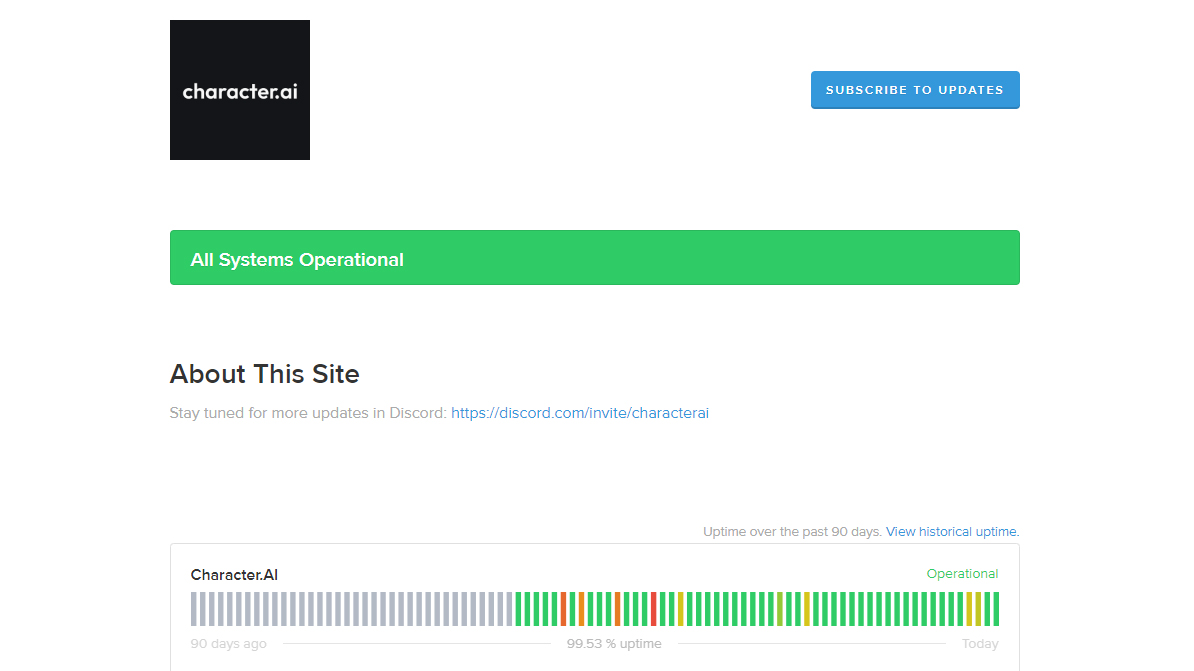Select the first gray bar in uptime chart
Screen dimensions: 1194x671
(193, 609)
